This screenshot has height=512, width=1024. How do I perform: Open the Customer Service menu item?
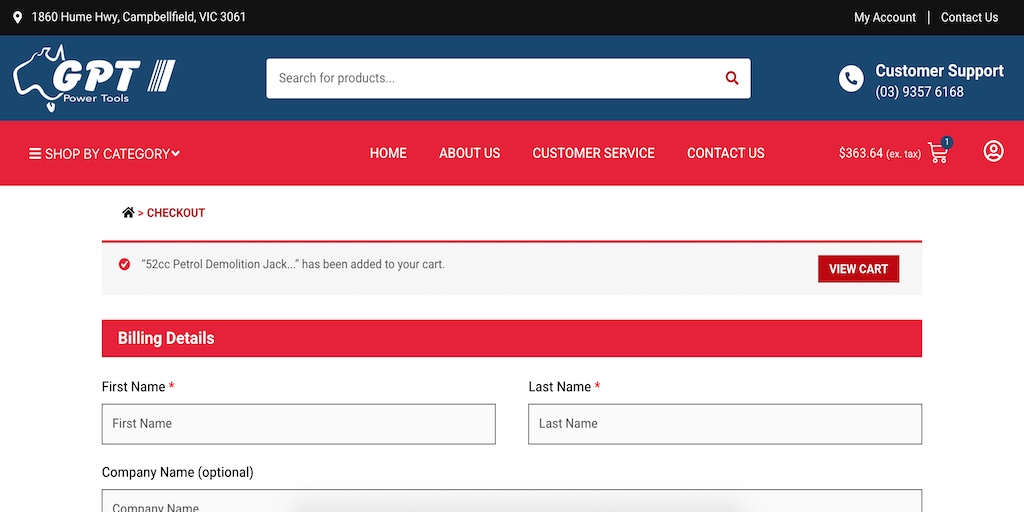[x=593, y=153]
